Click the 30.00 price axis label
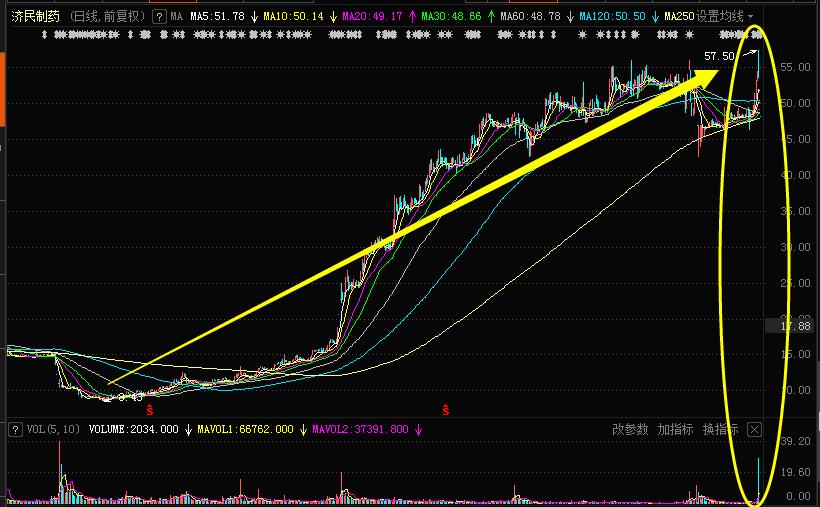The width and height of the screenshot is (820, 507). point(795,247)
